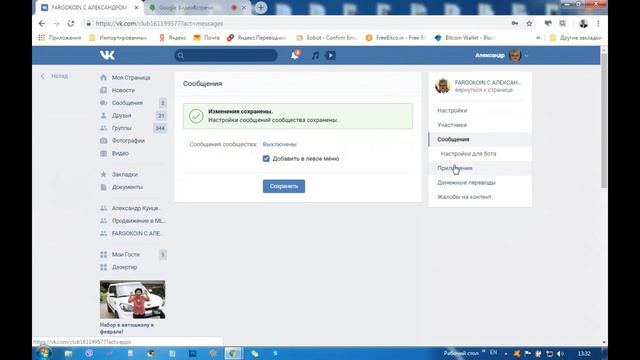640x360 pixels.
Task: Click the search field in VK header
Action: 226,55
